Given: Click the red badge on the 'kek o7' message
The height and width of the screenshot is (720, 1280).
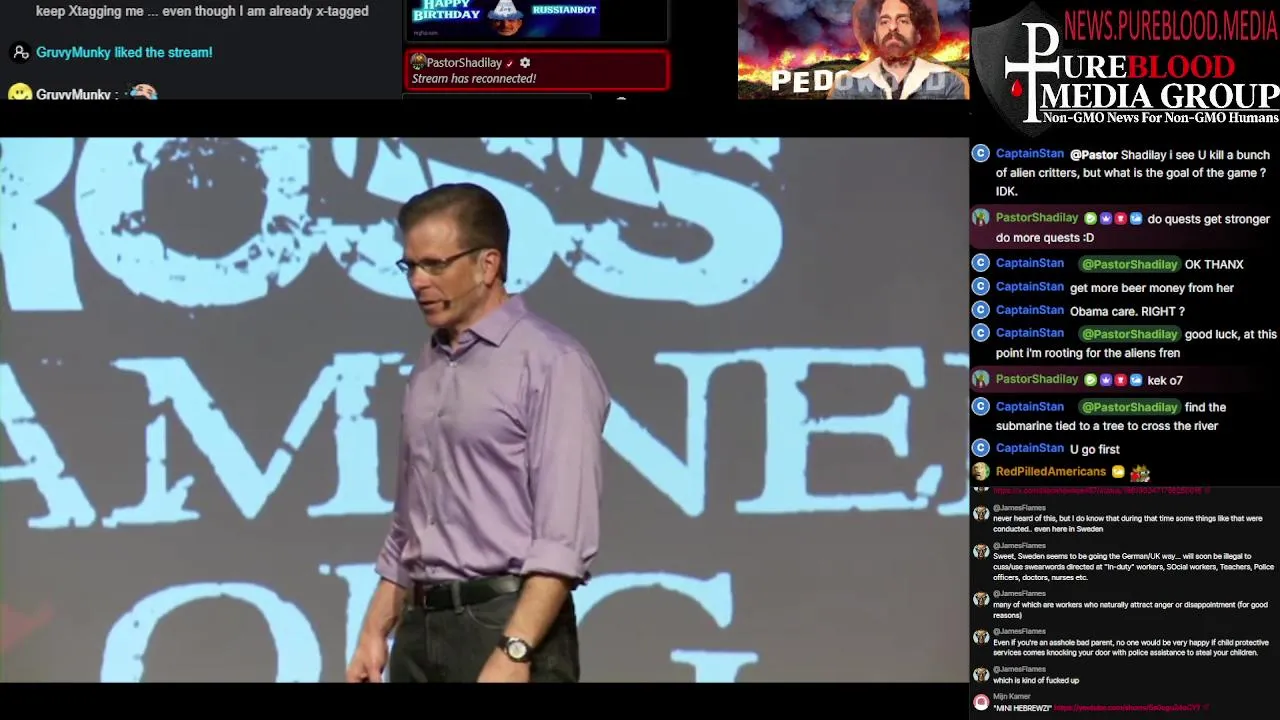Looking at the screenshot, I should 1120,379.
